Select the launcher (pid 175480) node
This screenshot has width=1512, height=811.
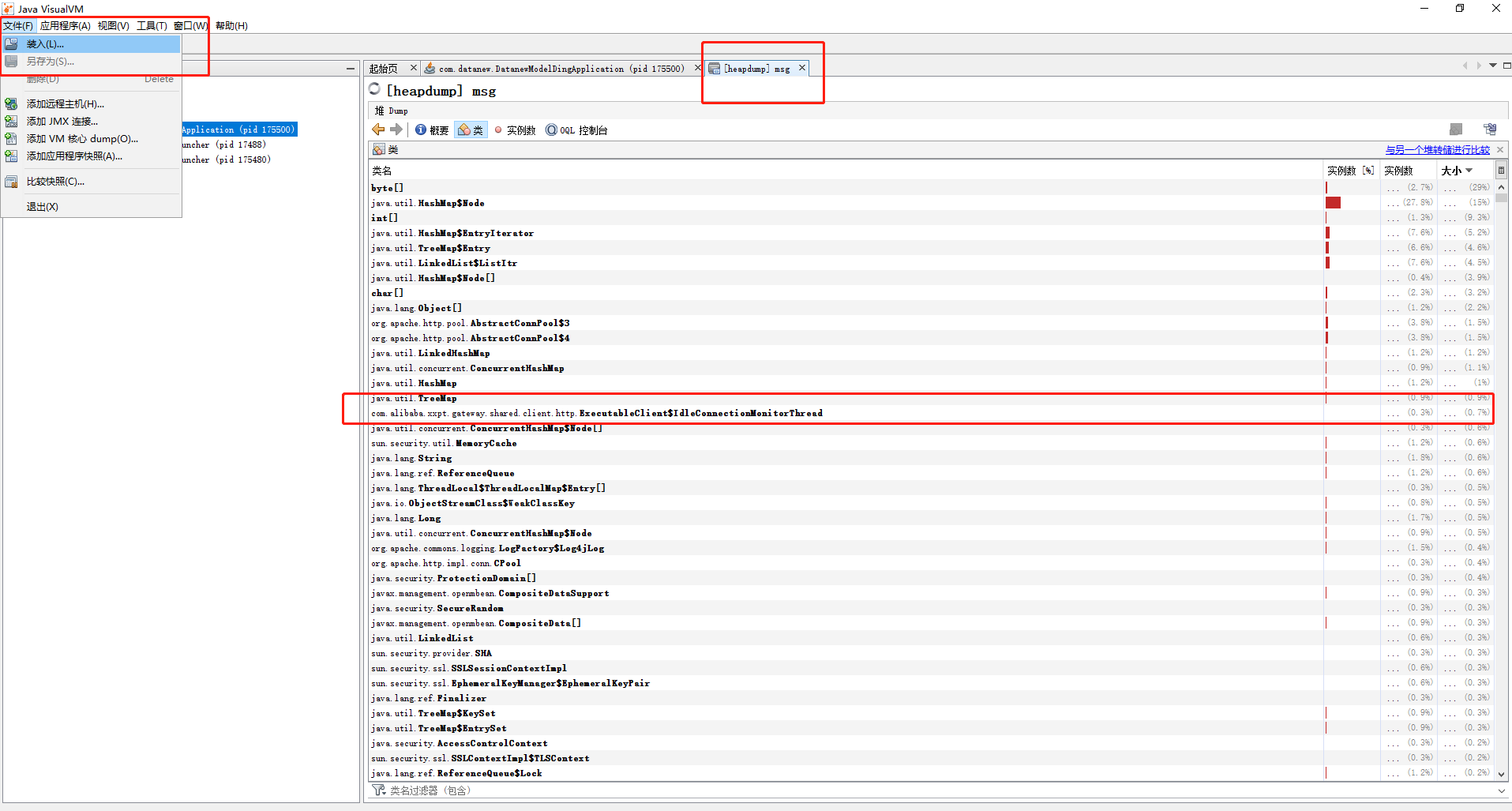point(227,160)
